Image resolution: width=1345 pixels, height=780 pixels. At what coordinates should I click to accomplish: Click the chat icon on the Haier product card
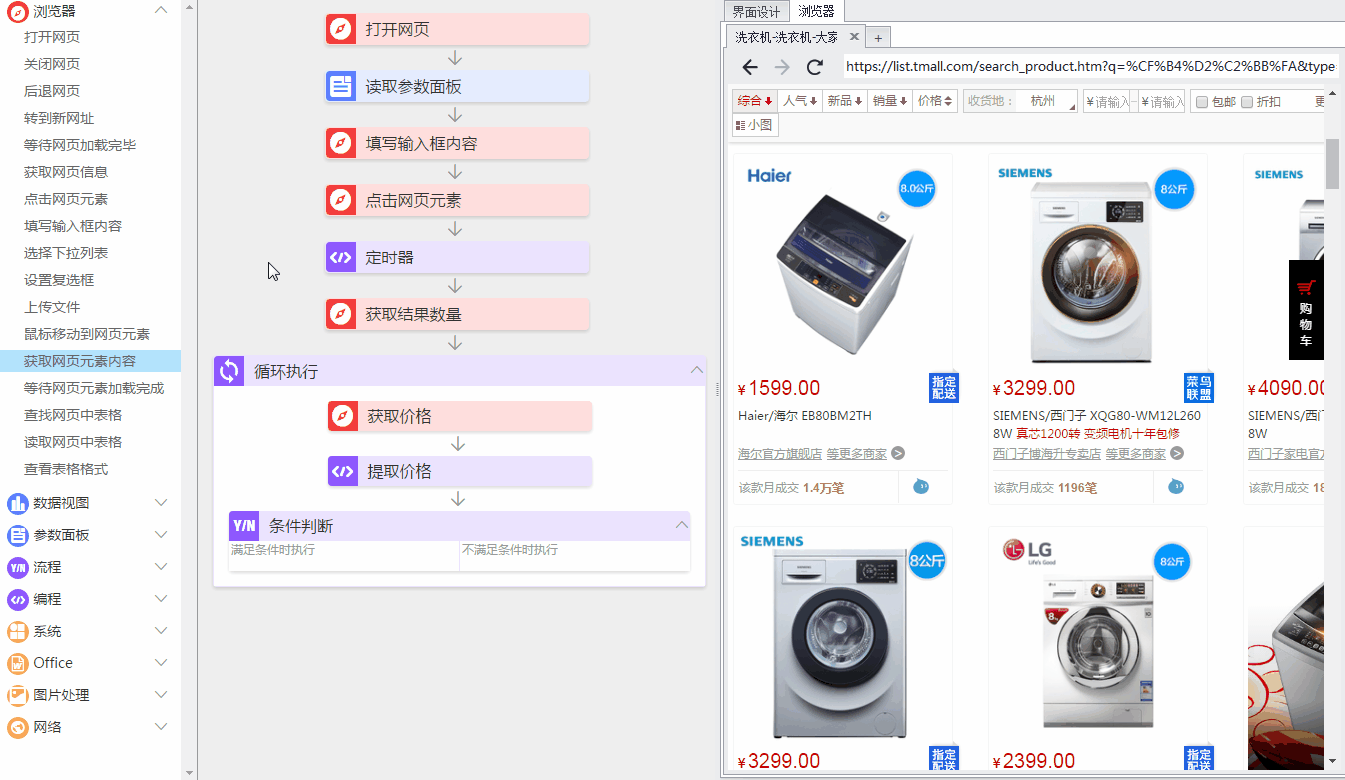click(921, 487)
